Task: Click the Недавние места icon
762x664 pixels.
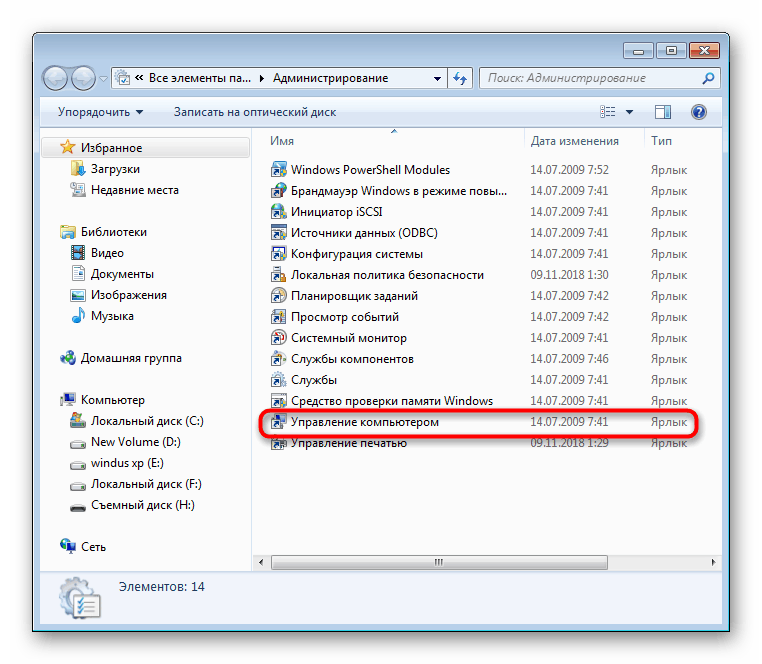Action: tap(78, 190)
